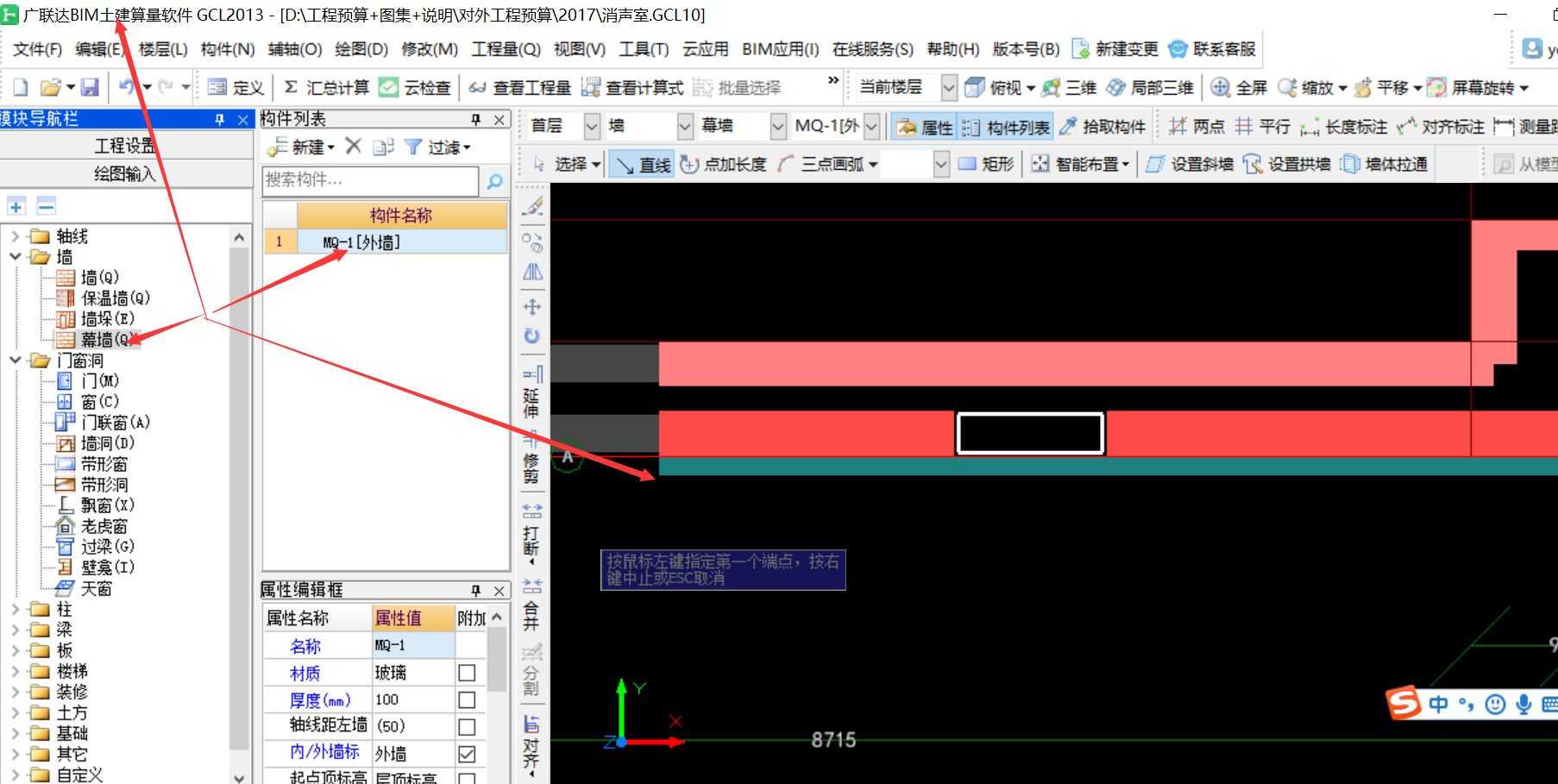The height and width of the screenshot is (784, 1558).
Task: Open 设置斜墙 sloped wall tool
Action: [1190, 164]
